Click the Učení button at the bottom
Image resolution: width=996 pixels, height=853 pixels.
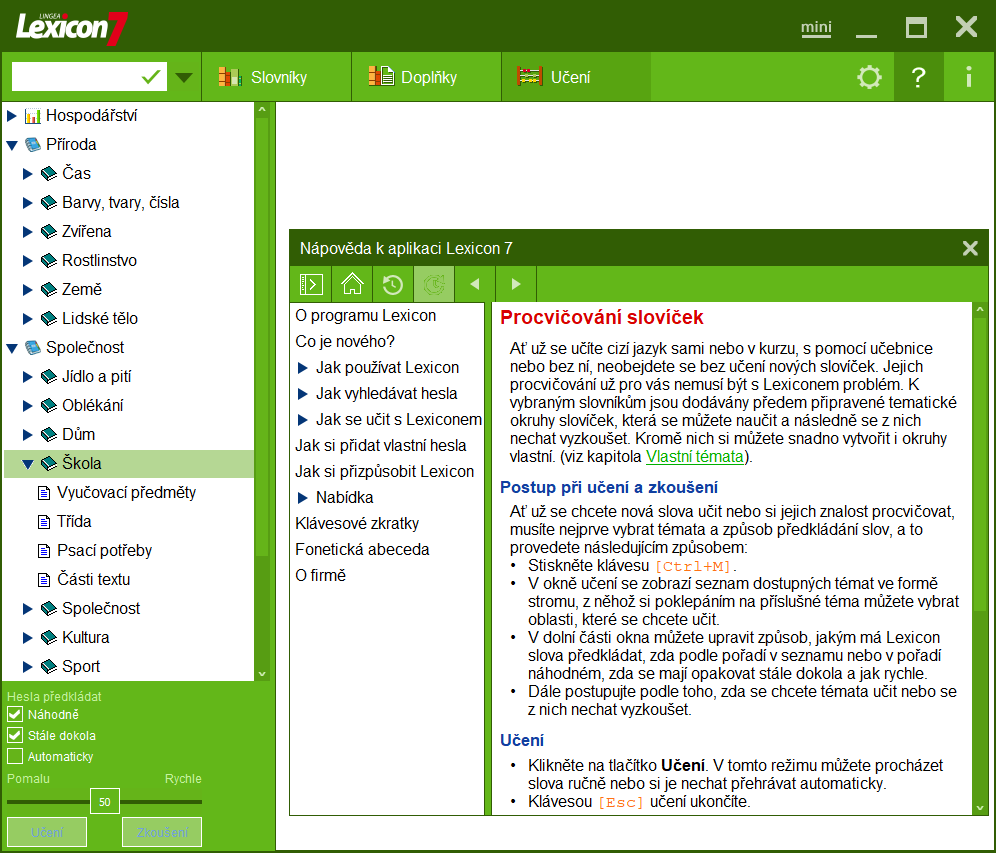click(x=47, y=832)
